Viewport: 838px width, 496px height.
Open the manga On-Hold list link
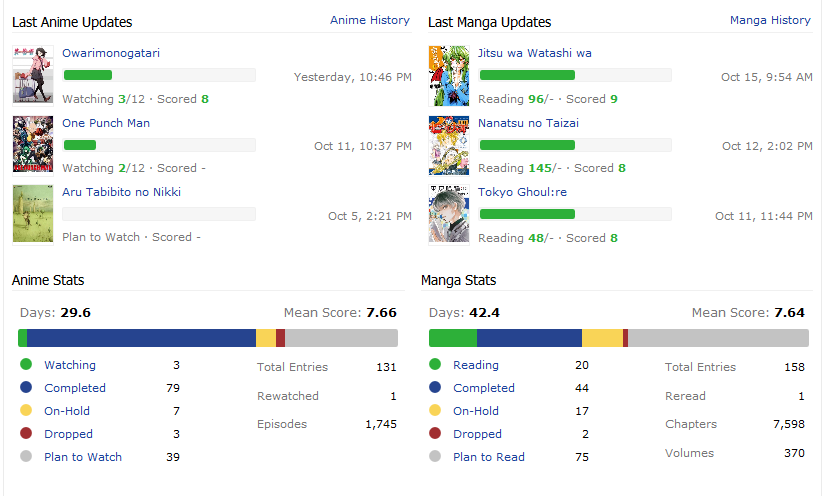pyautogui.click(x=476, y=411)
